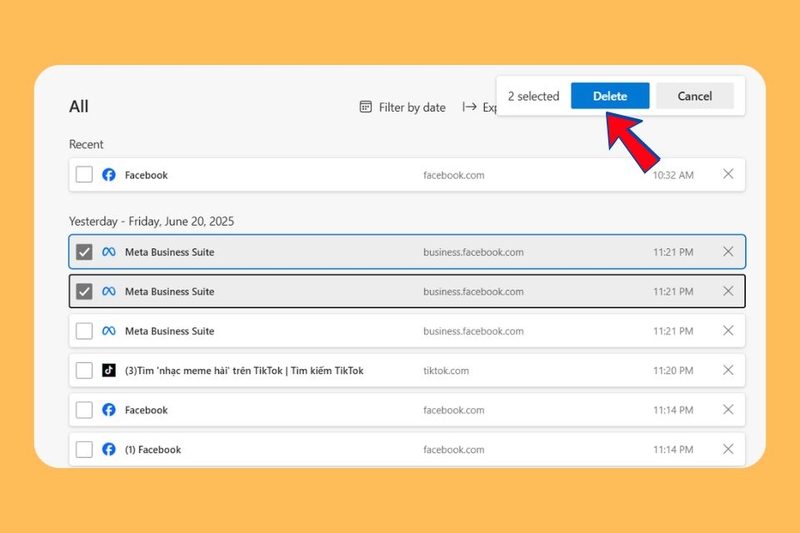
Task: Uncheck the blue-outlined Meta Business Suite checkbox
Action: [84, 252]
